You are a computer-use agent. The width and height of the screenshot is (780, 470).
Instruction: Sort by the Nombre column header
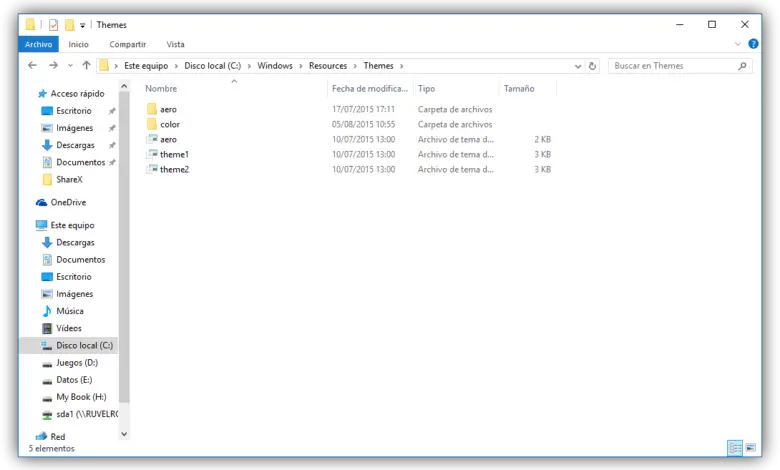[161, 89]
